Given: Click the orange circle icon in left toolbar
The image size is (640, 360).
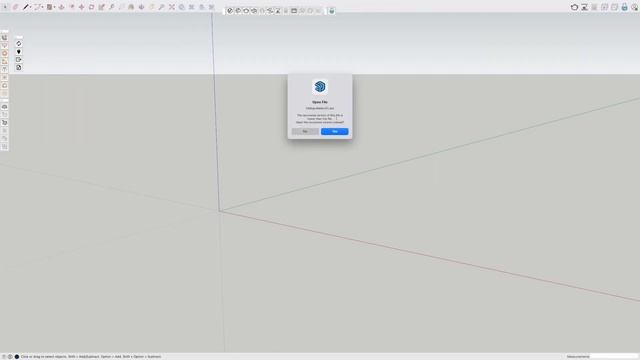Looking at the screenshot, I should [4, 53].
